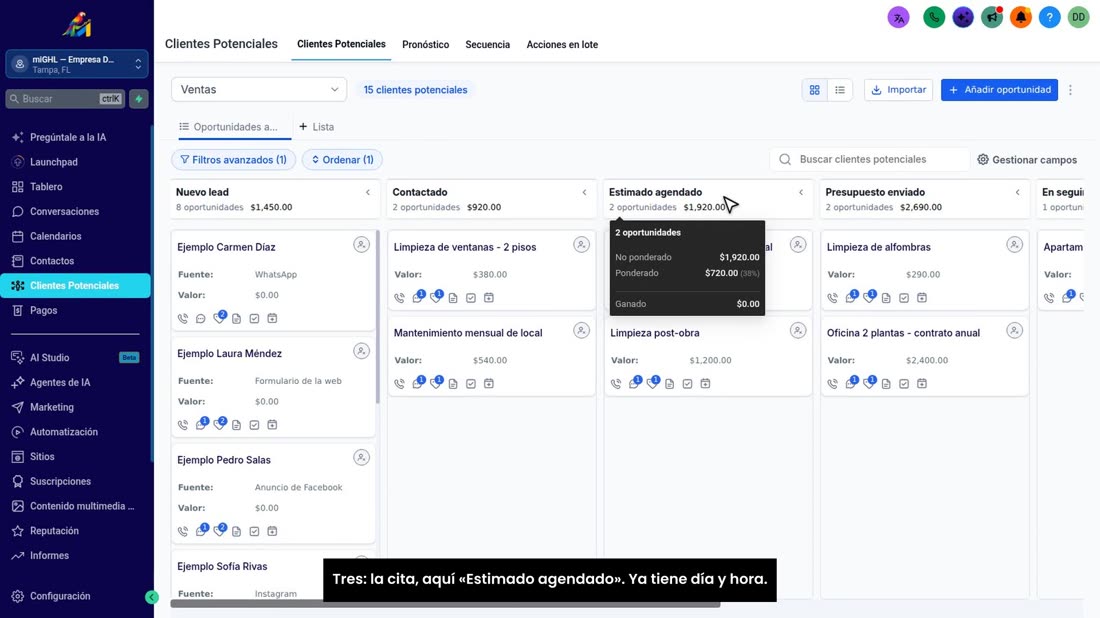
Task: Assign owner on Oficina 2 plantas card
Action: point(1014,330)
